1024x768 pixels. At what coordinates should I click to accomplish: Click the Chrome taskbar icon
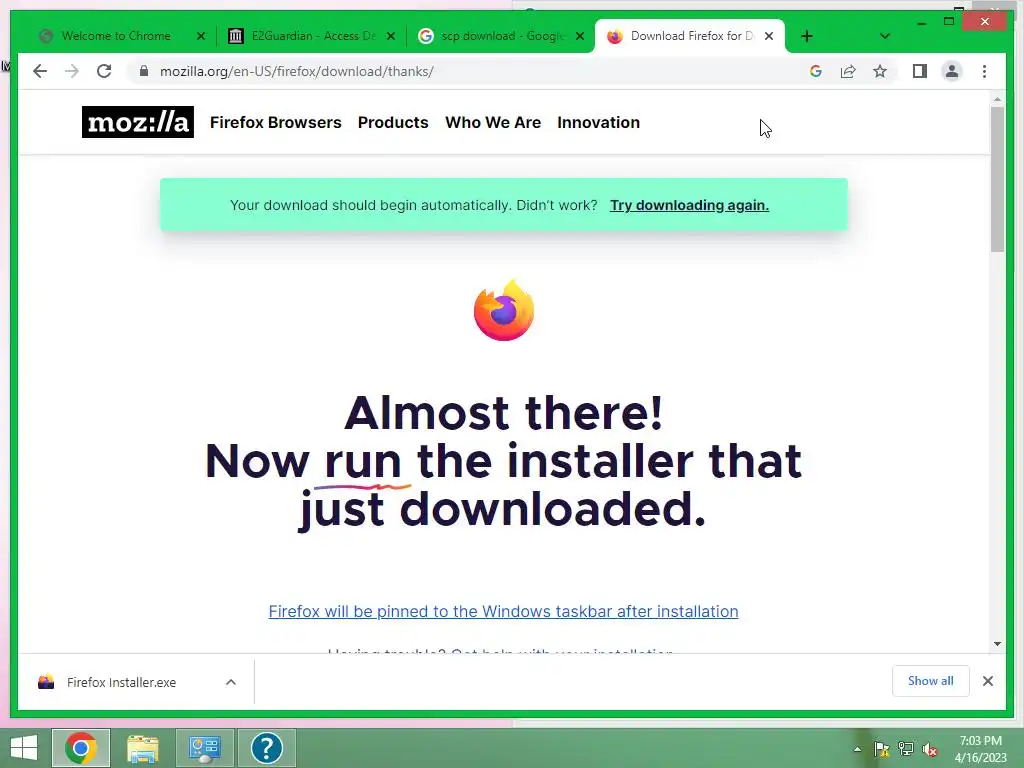80,748
